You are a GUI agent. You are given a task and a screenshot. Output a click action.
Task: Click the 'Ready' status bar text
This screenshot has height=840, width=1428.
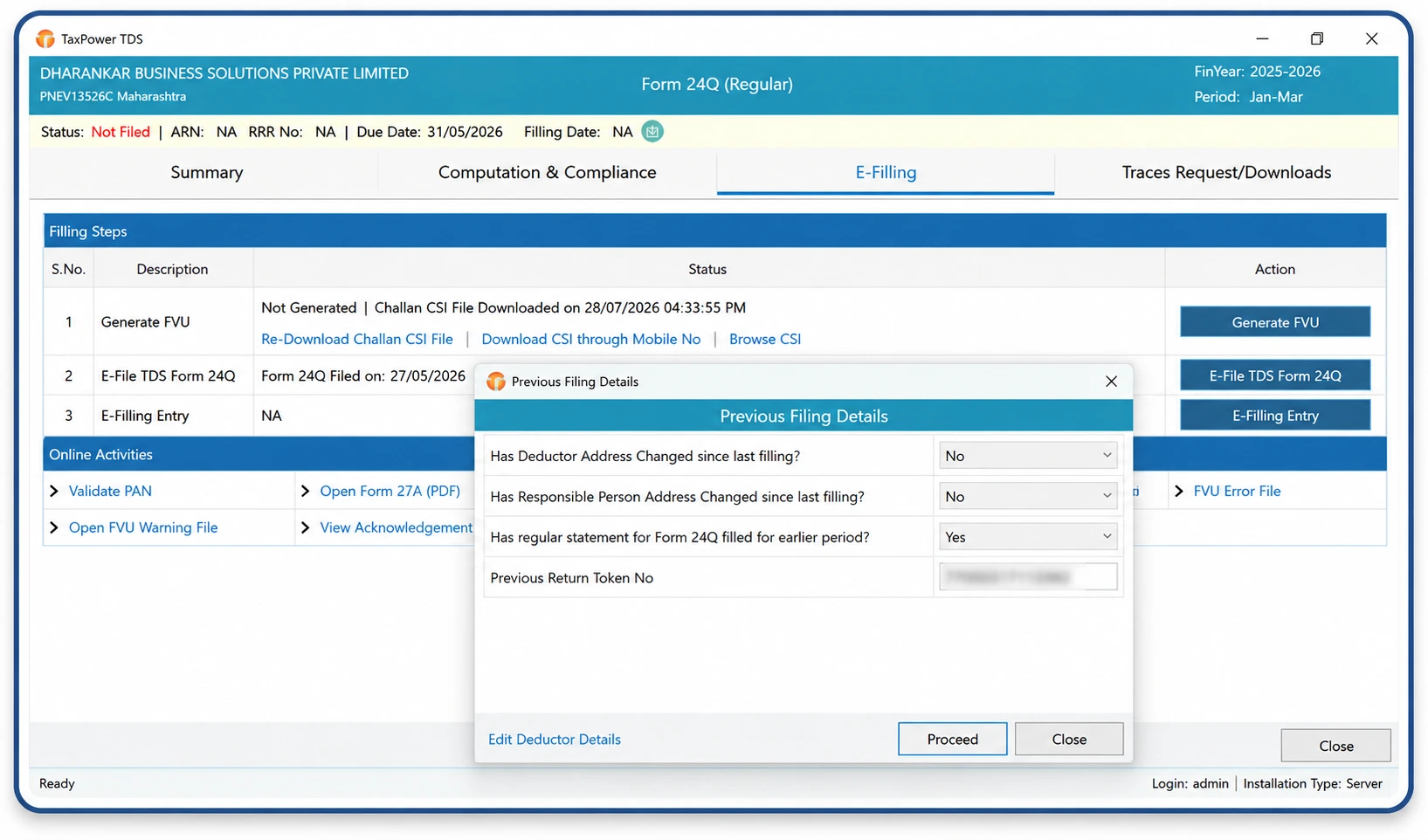[x=57, y=783]
